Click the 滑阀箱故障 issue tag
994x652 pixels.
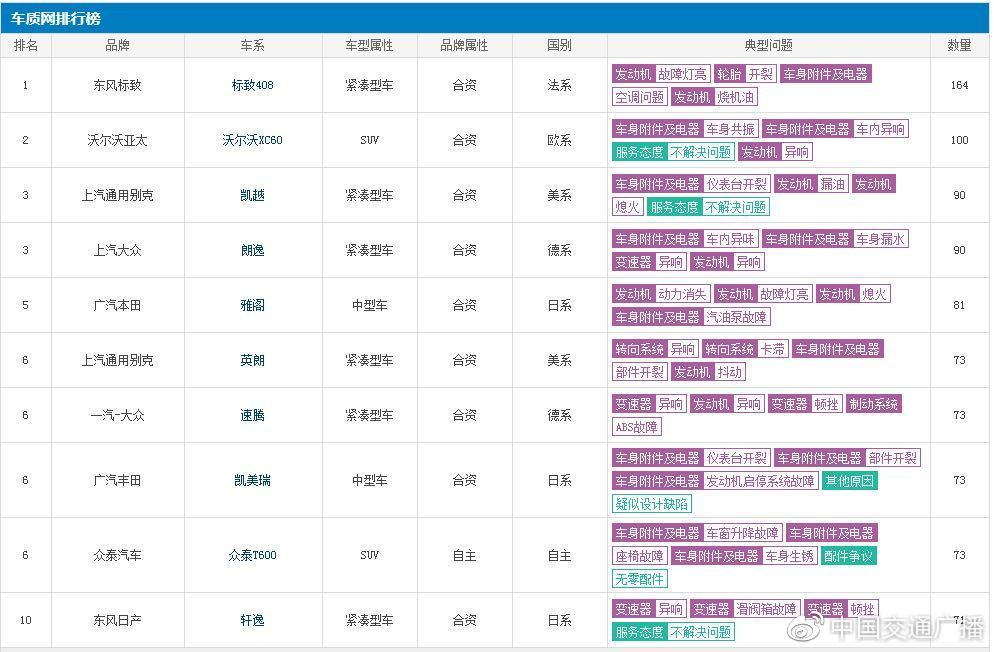[x=766, y=610]
